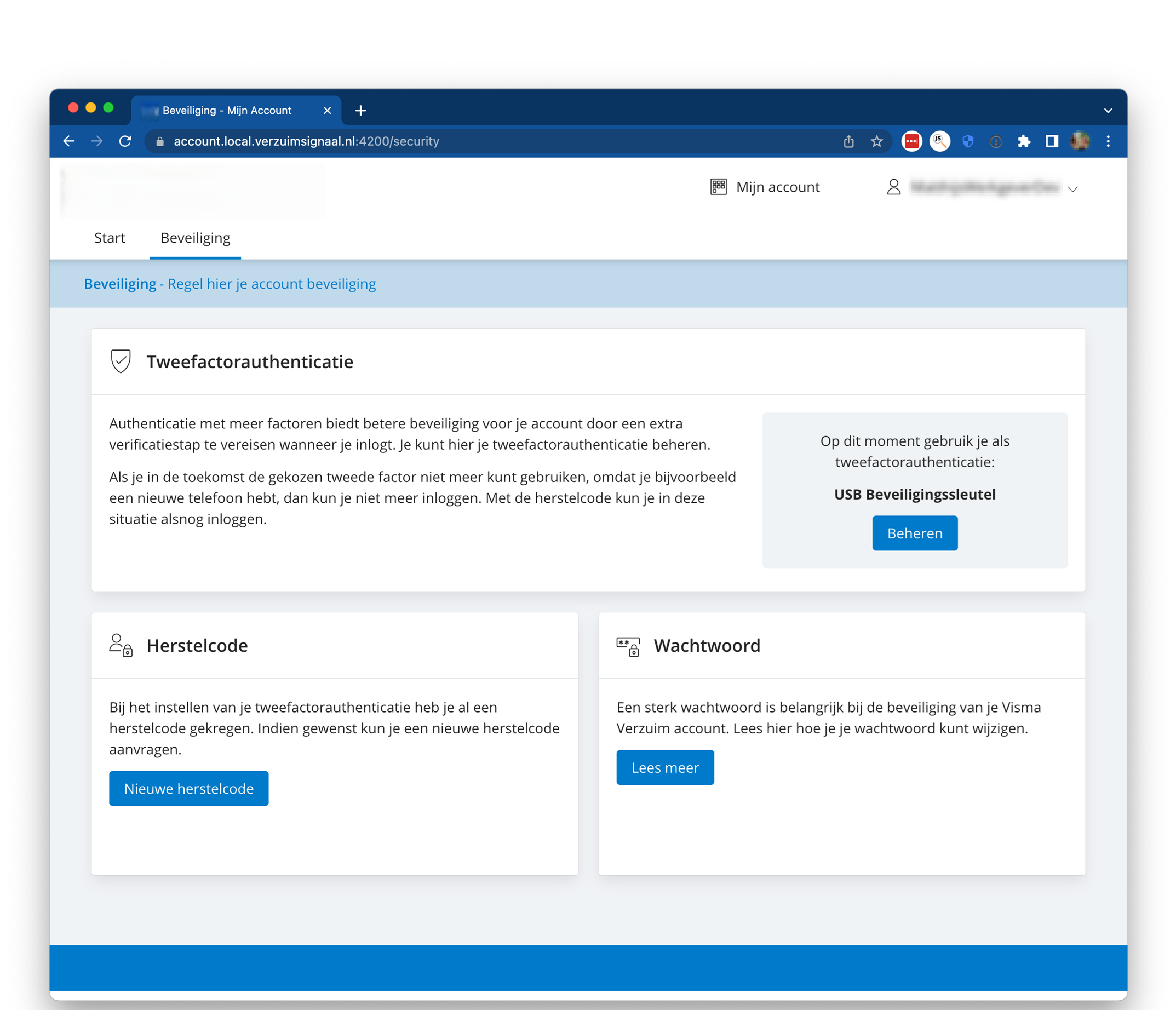This screenshot has width=1176, height=1010.
Task: Go back with the browser arrow
Action: 69,141
